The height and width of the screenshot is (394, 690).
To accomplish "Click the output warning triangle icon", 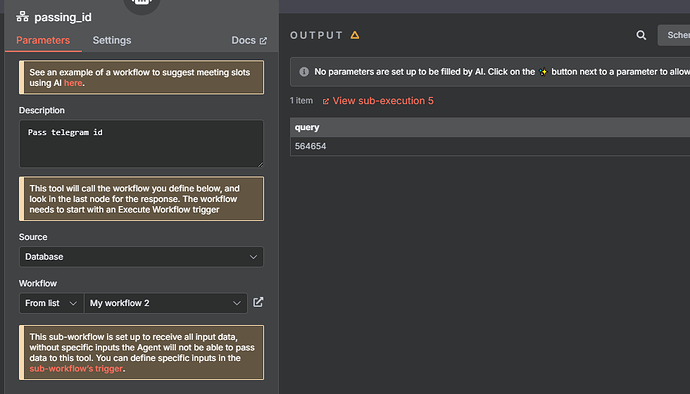I will (355, 35).
